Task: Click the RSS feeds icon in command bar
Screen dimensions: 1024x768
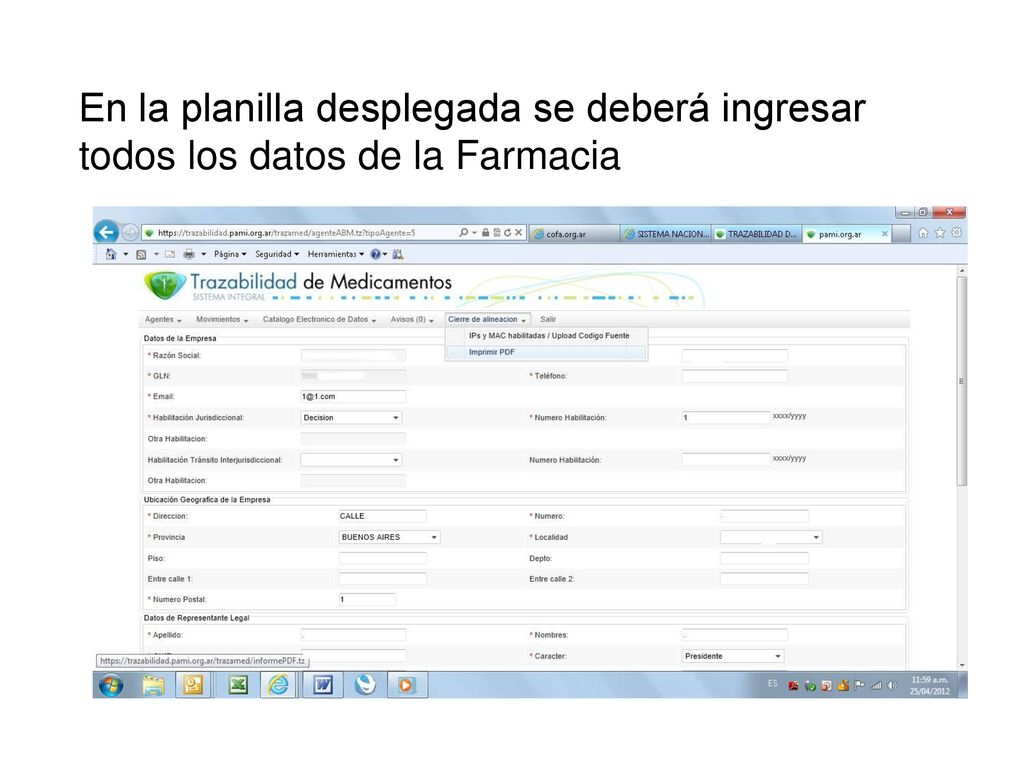Action: pos(141,254)
